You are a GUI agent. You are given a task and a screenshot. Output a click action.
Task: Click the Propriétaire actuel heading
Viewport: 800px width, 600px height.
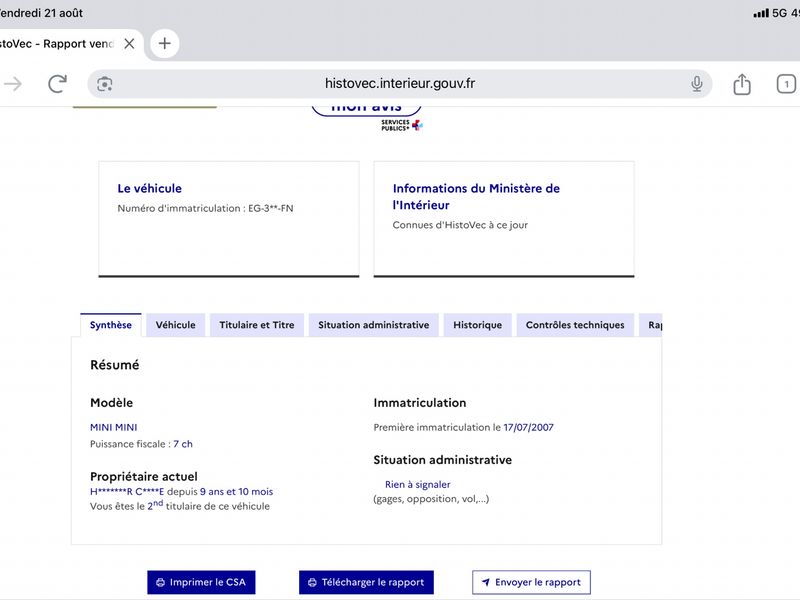143,477
